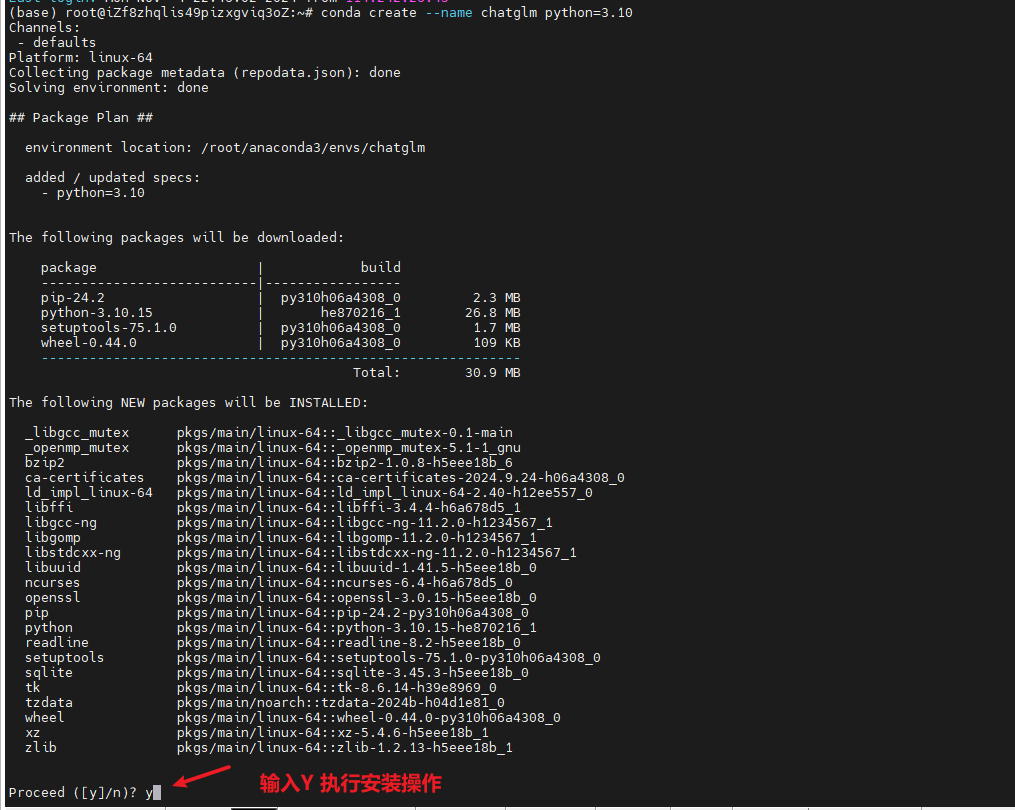Click the 'conda create' command text
This screenshot has width=1015, height=810.
coord(369,13)
